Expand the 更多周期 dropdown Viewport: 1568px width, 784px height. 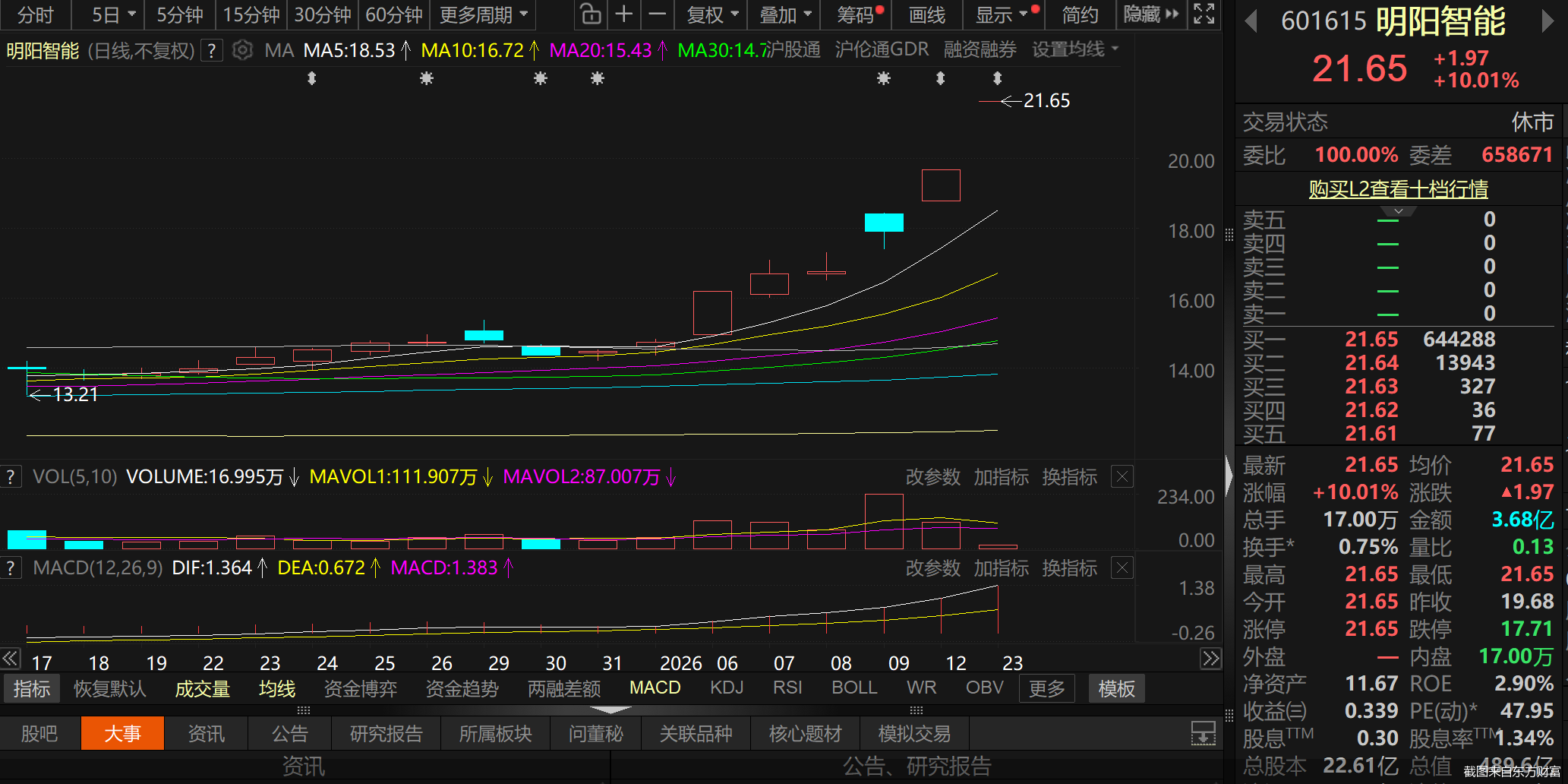pyautogui.click(x=484, y=14)
